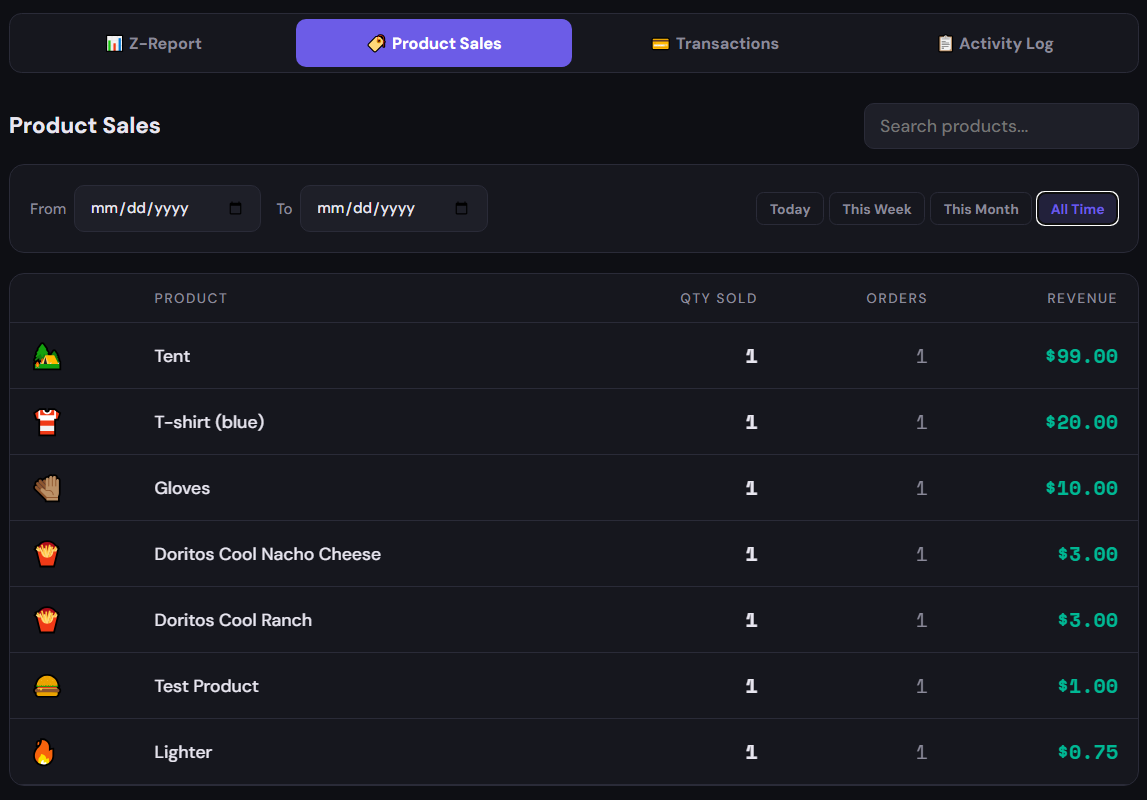This screenshot has height=800, width=1147.
Task: Filter sales by This Week
Action: 876,209
